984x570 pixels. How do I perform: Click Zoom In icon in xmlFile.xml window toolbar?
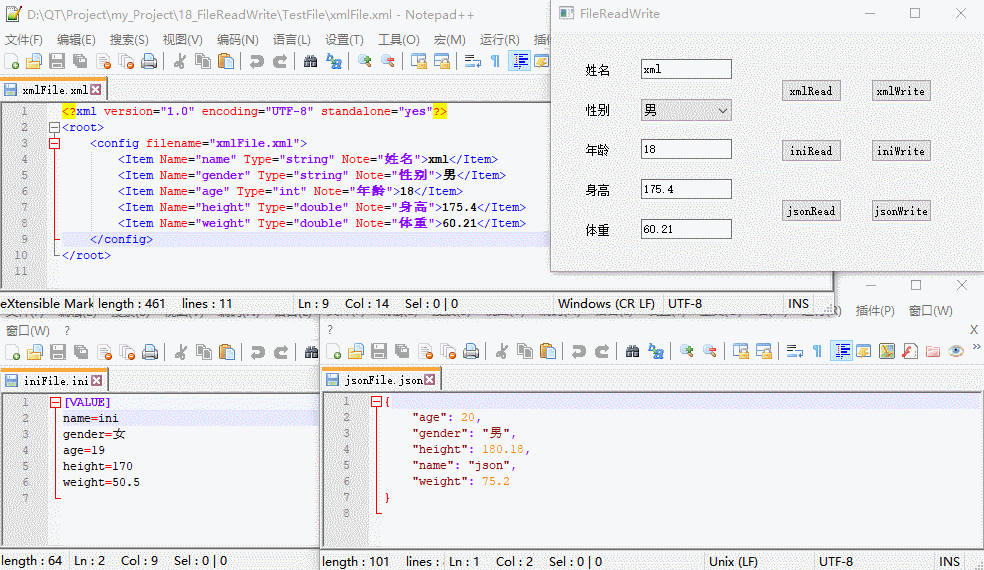tap(365, 61)
